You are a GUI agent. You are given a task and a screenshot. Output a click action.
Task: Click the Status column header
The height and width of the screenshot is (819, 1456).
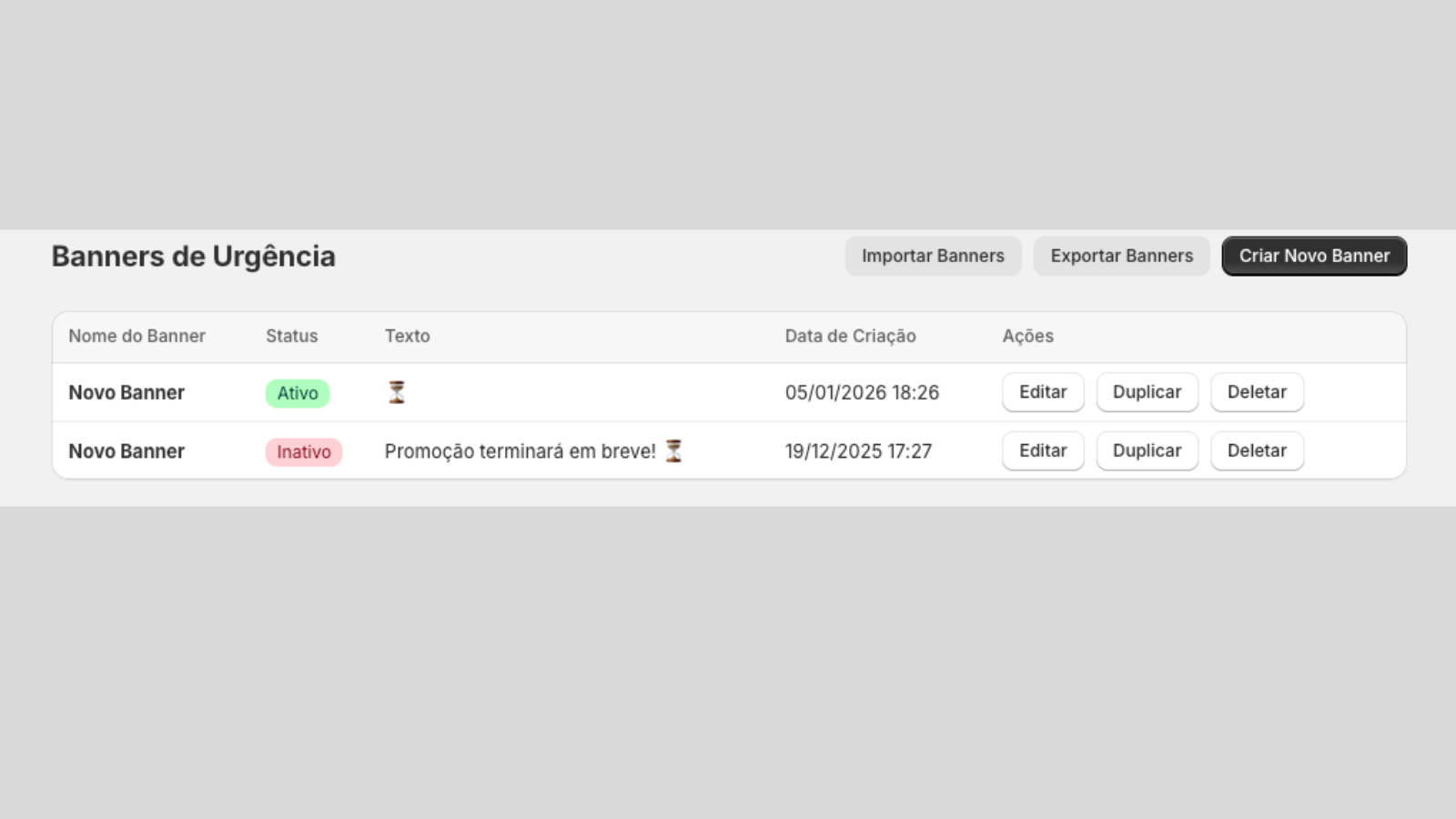pyautogui.click(x=292, y=336)
